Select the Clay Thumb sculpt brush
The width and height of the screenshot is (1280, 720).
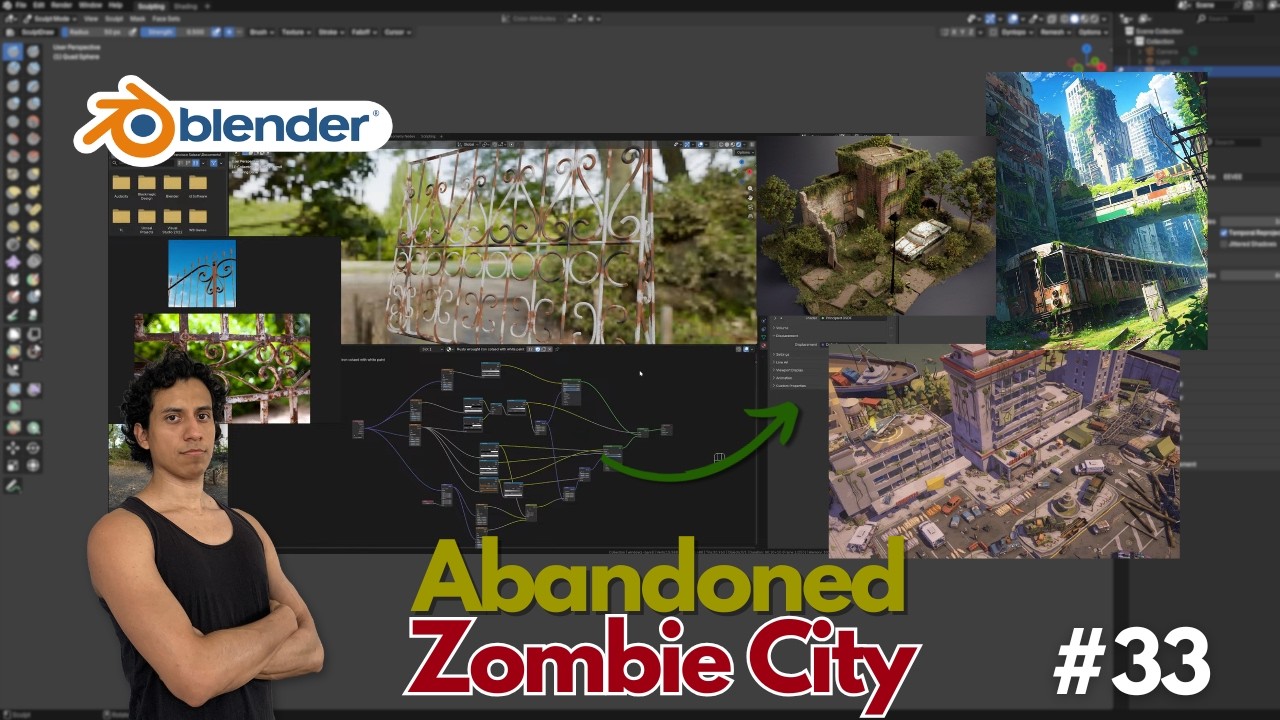pos(13,86)
